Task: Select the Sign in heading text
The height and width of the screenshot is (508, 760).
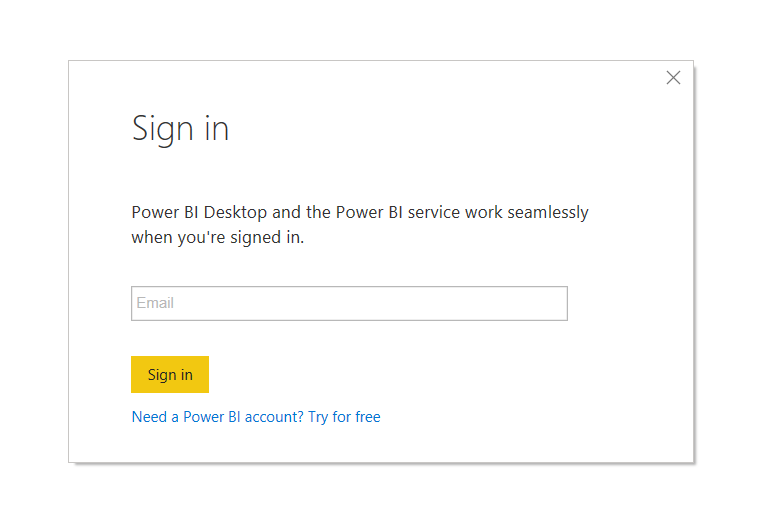Action: (180, 130)
